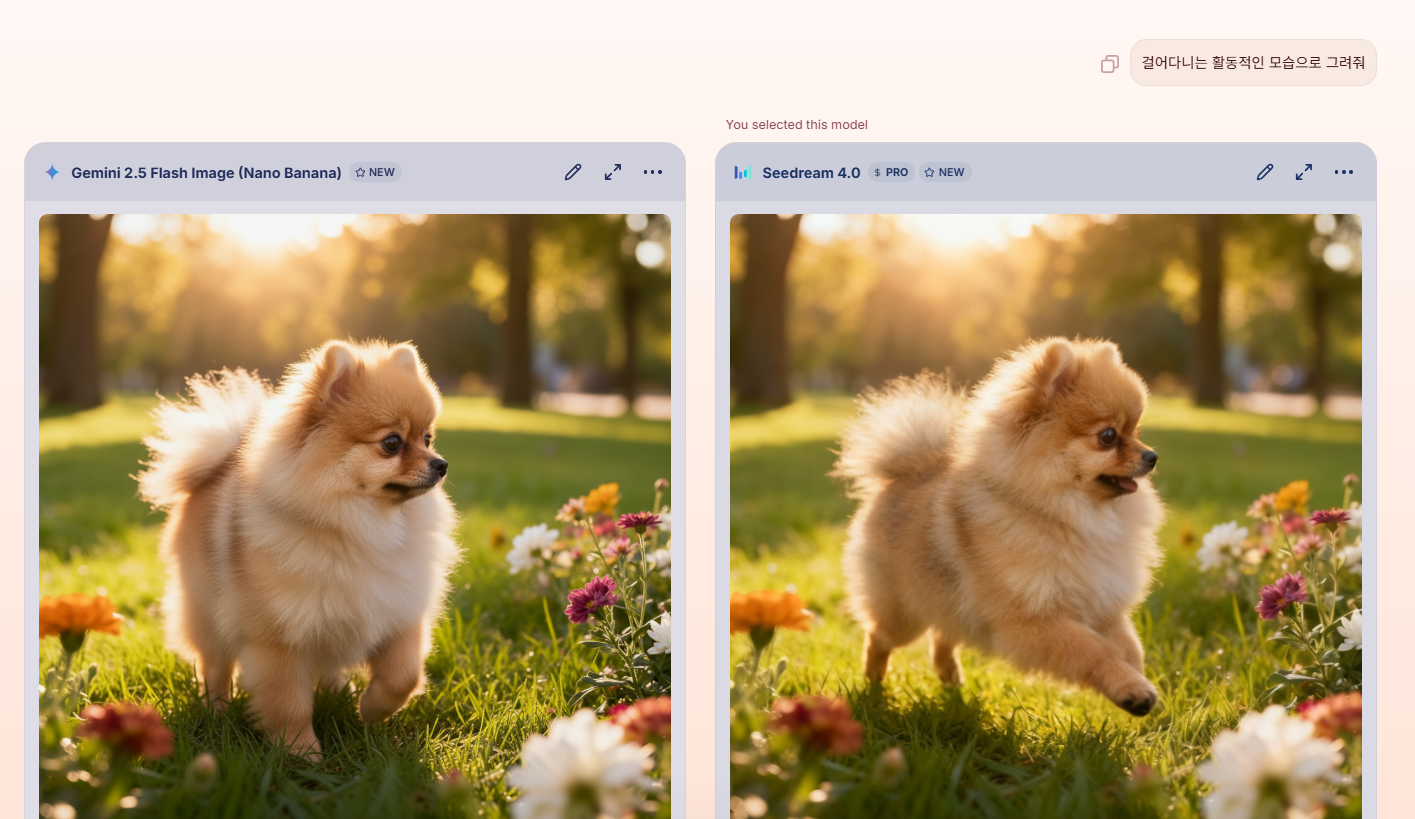The image size is (1415, 819).
Task: Click the Gemini sparkle logo icon
Action: [52, 172]
